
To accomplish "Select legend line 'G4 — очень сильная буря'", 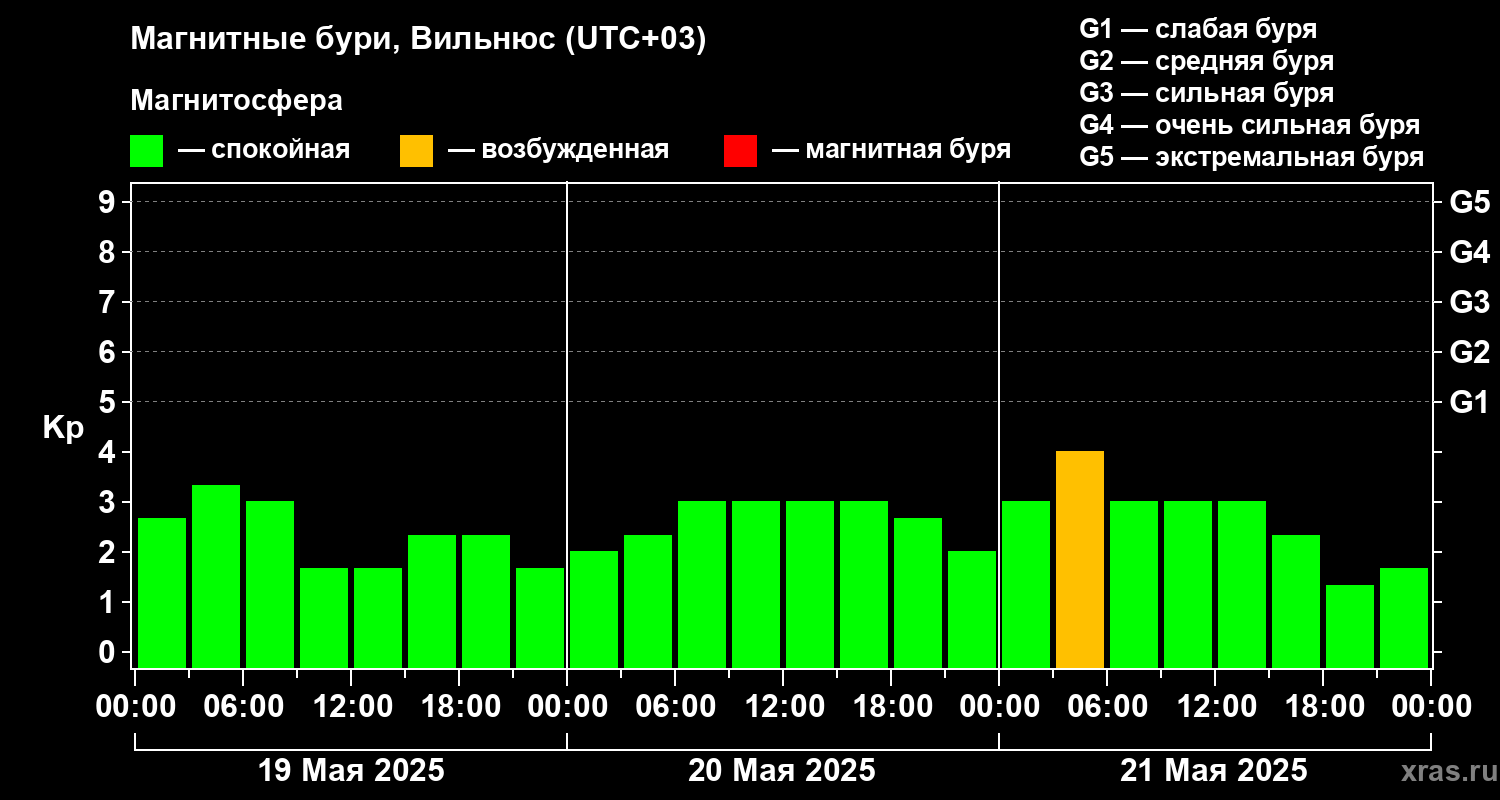I will point(1249,125).
